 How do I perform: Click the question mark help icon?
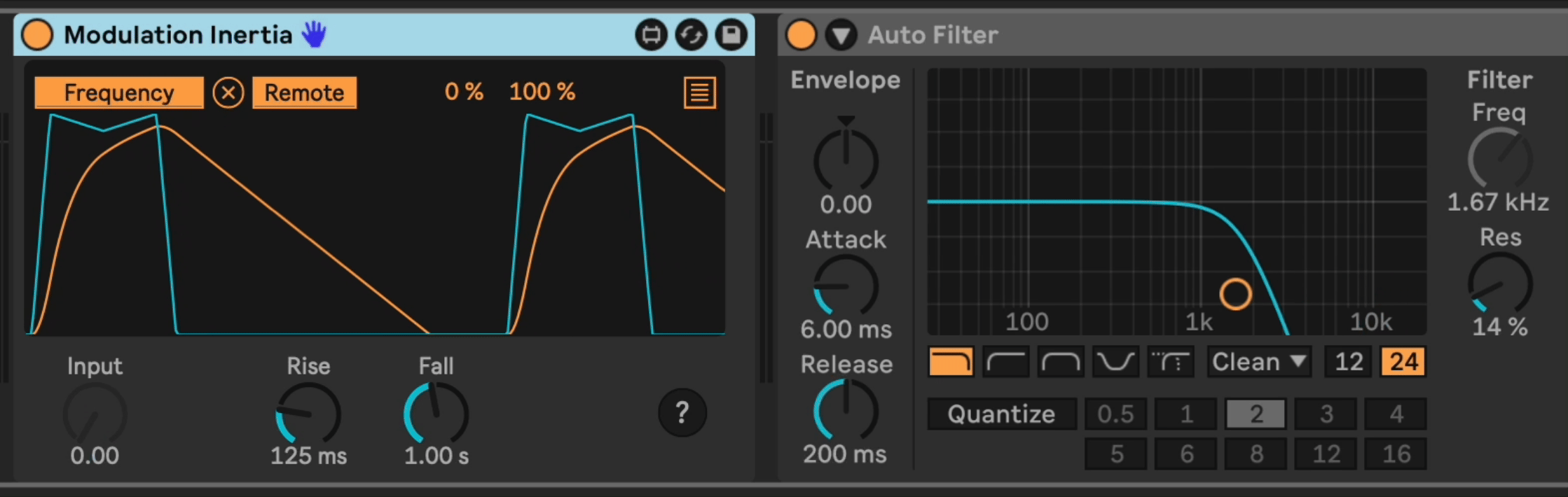[x=682, y=413]
